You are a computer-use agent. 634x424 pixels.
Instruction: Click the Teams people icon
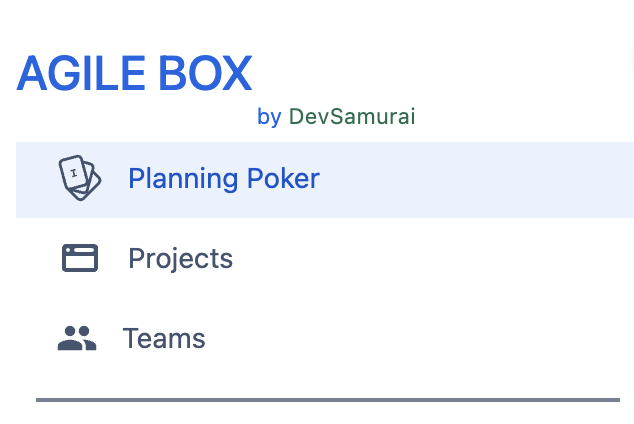(77, 339)
